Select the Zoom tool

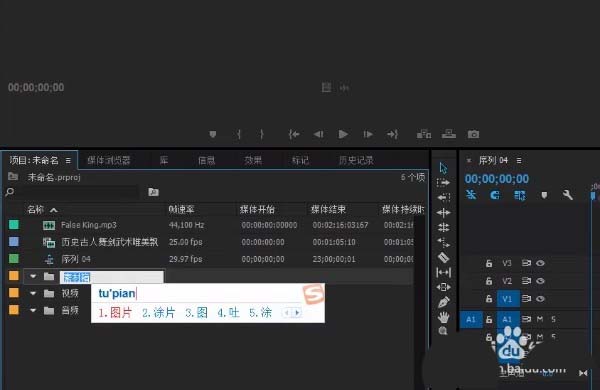(x=443, y=331)
